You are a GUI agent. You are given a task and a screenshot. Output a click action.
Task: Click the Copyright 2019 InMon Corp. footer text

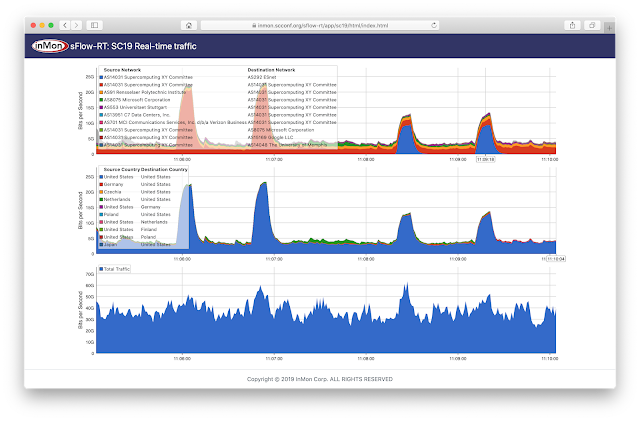(320, 379)
